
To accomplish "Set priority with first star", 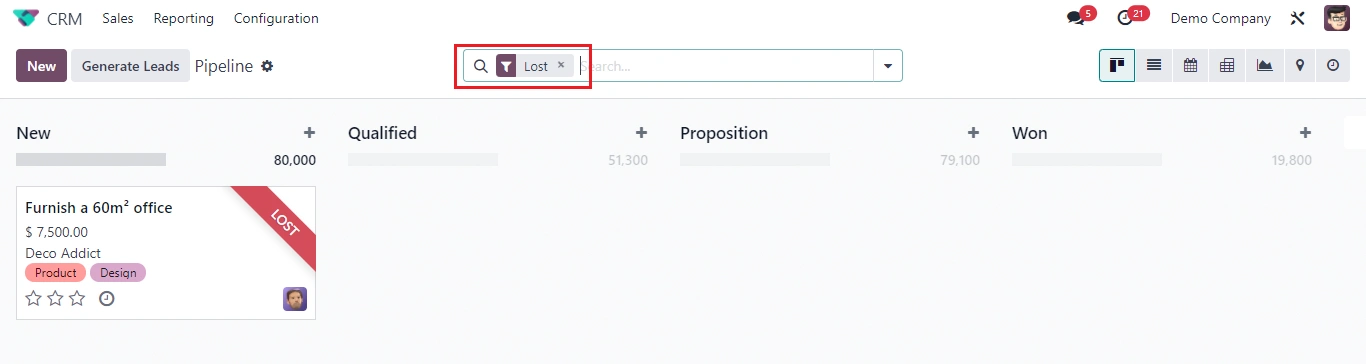I will 33,298.
